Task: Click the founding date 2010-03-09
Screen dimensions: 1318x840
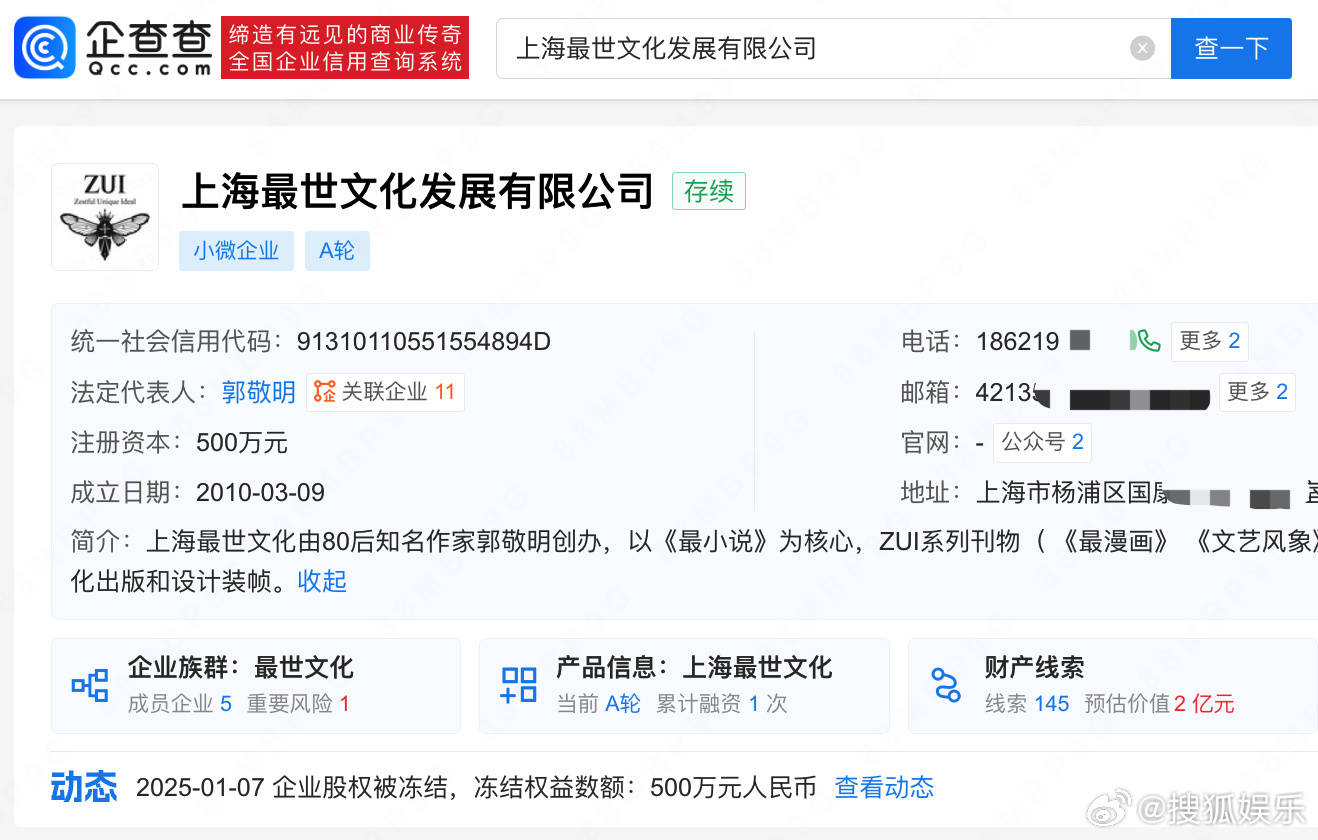Action: coord(260,492)
